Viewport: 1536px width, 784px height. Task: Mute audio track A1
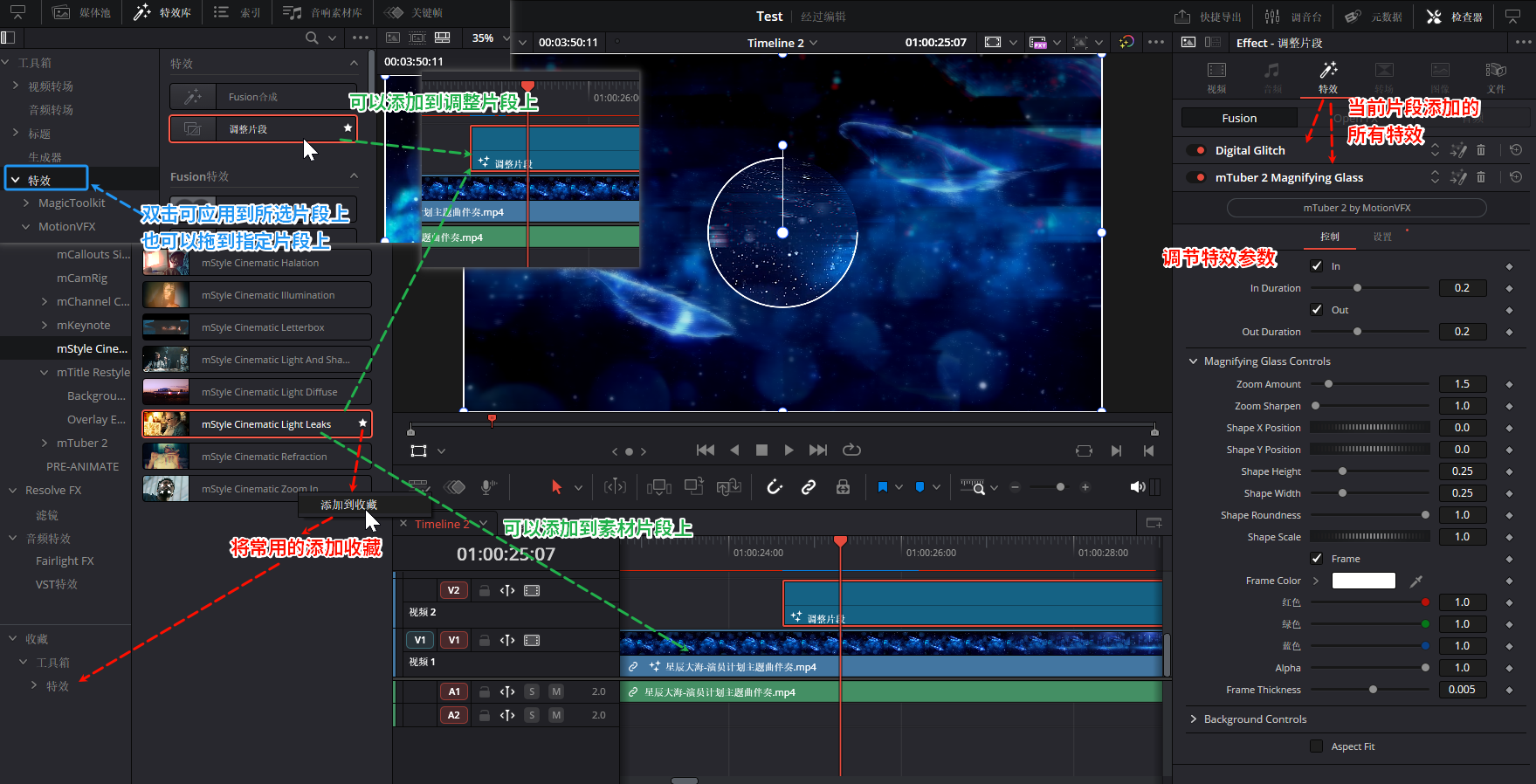pyautogui.click(x=556, y=691)
